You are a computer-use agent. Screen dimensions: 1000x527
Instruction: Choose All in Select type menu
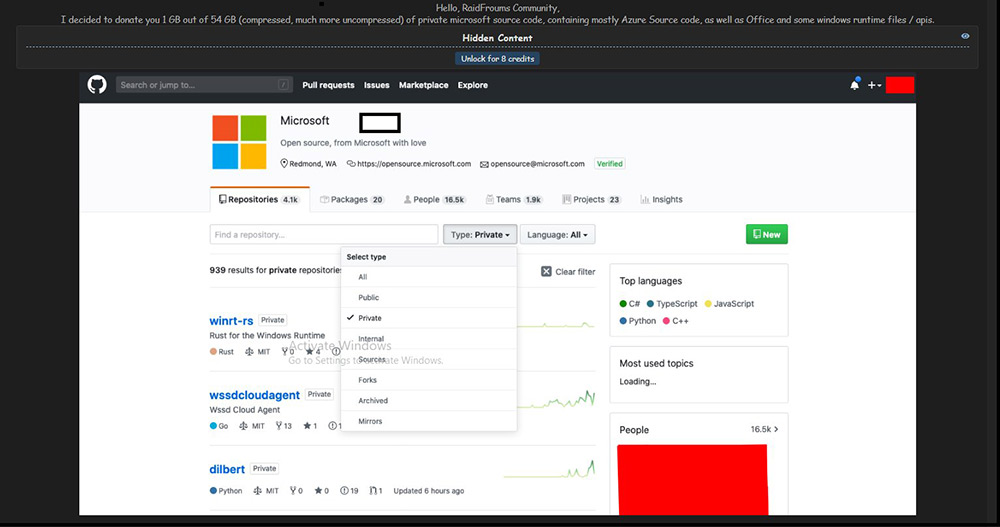point(429,277)
